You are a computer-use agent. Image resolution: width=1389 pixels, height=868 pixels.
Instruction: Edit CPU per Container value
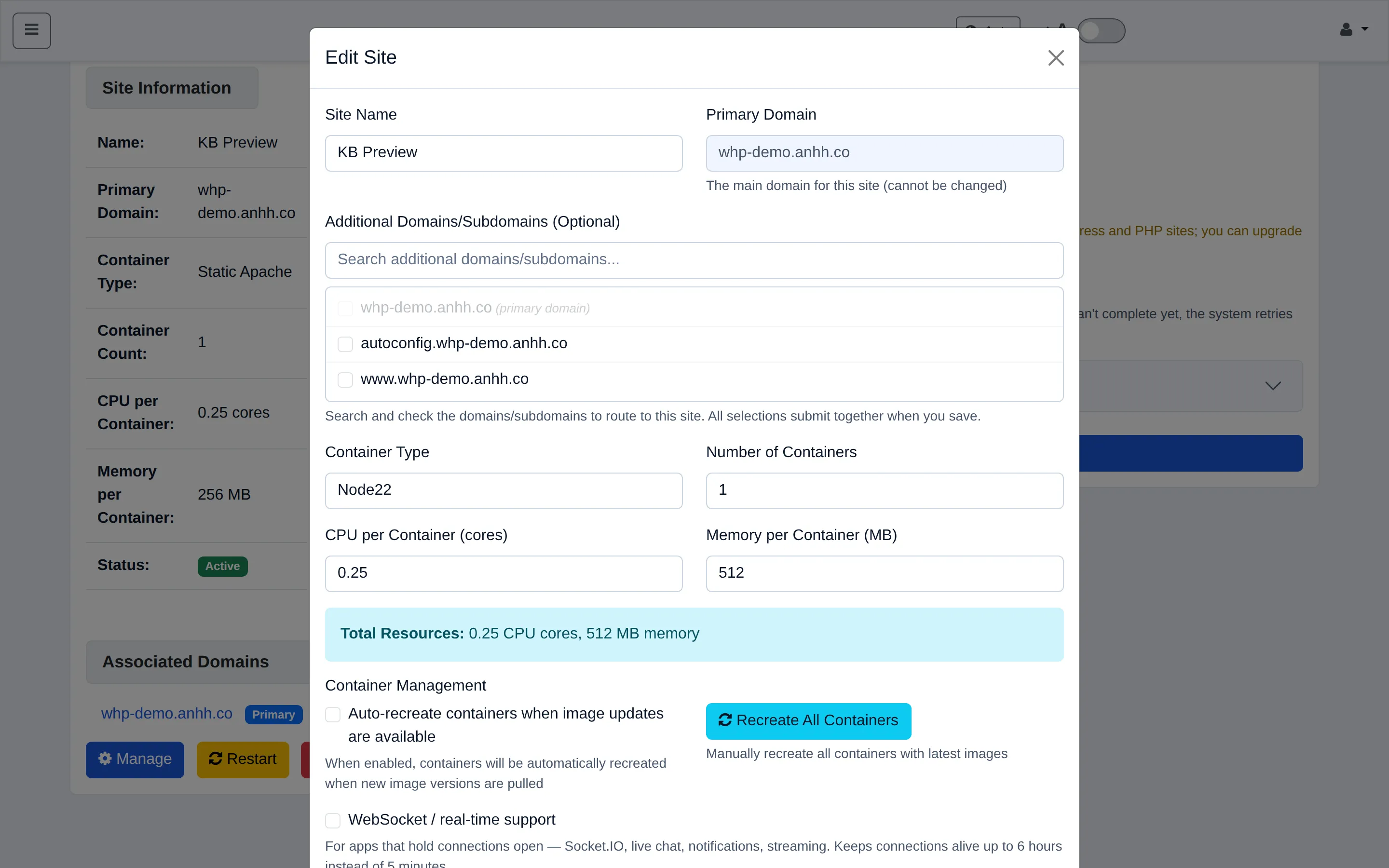[x=504, y=573]
